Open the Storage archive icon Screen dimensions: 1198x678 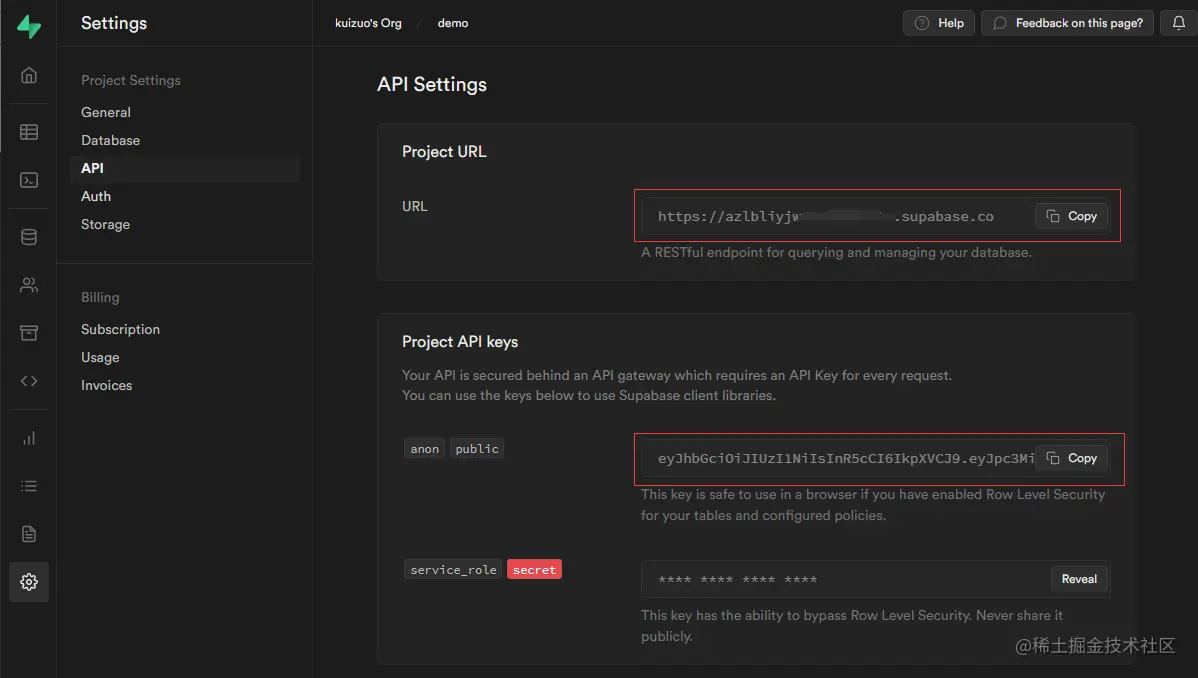pos(29,333)
